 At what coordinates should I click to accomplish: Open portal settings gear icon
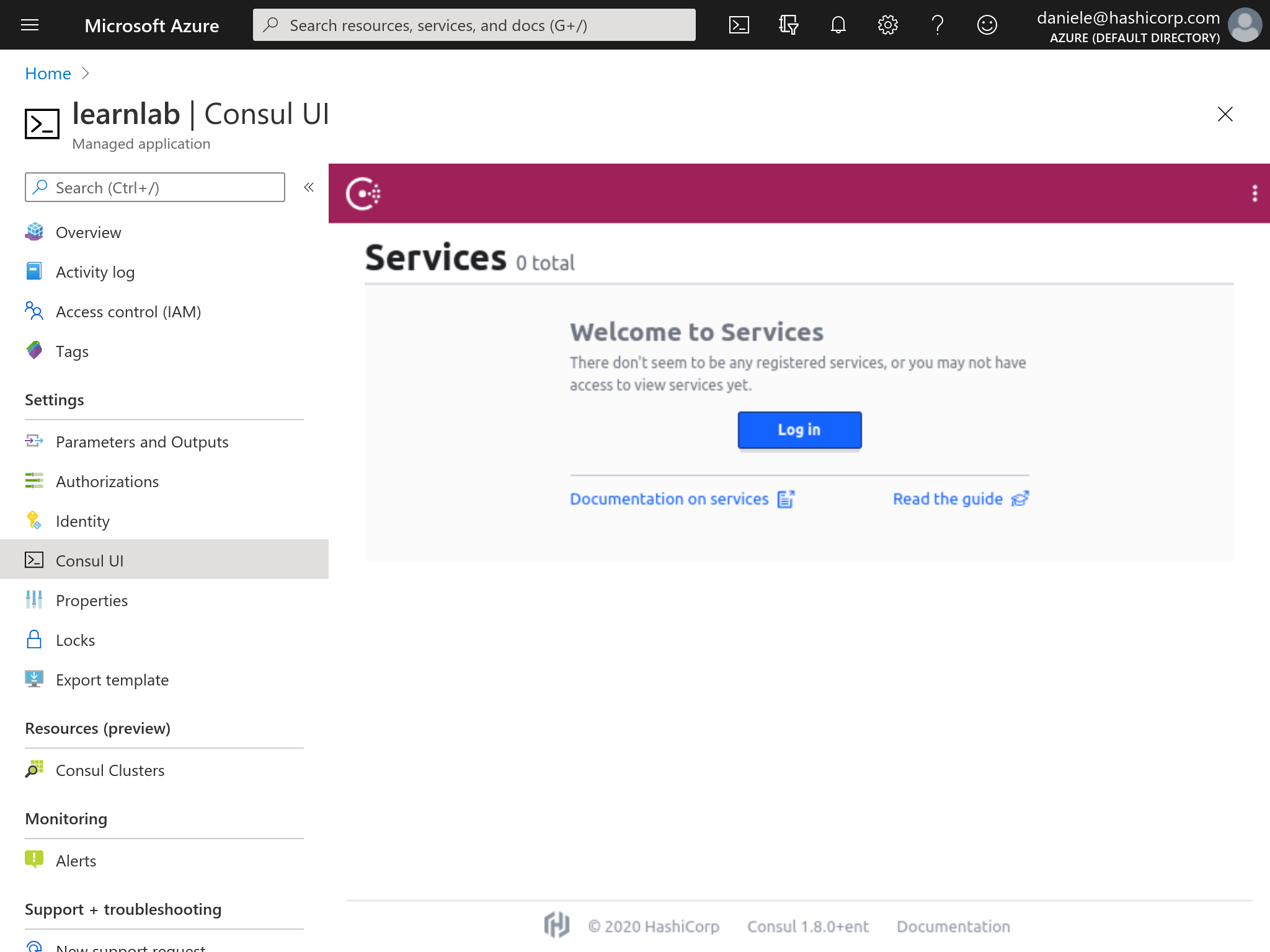tap(887, 25)
